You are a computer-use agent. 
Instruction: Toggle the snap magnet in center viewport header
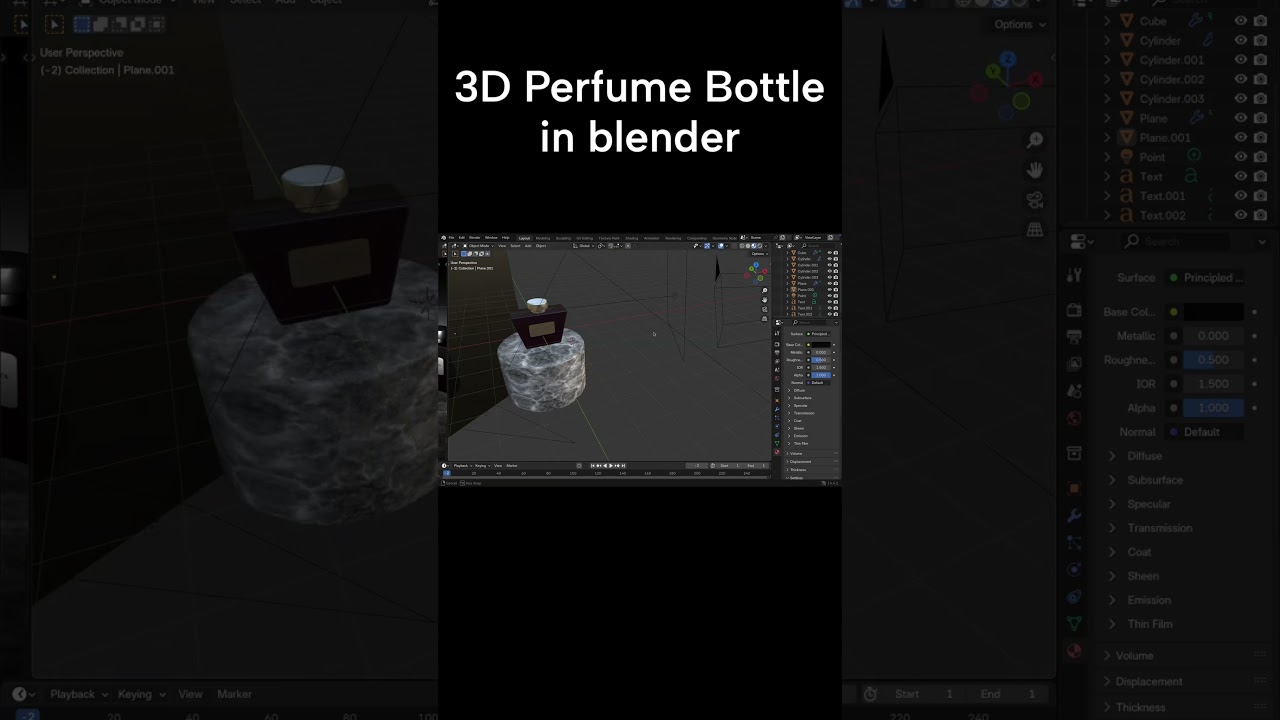click(x=611, y=246)
